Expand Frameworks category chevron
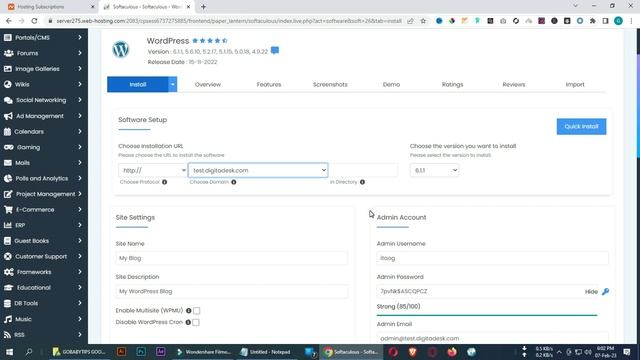Image resolution: width=640 pixels, height=360 pixels. click(80, 272)
